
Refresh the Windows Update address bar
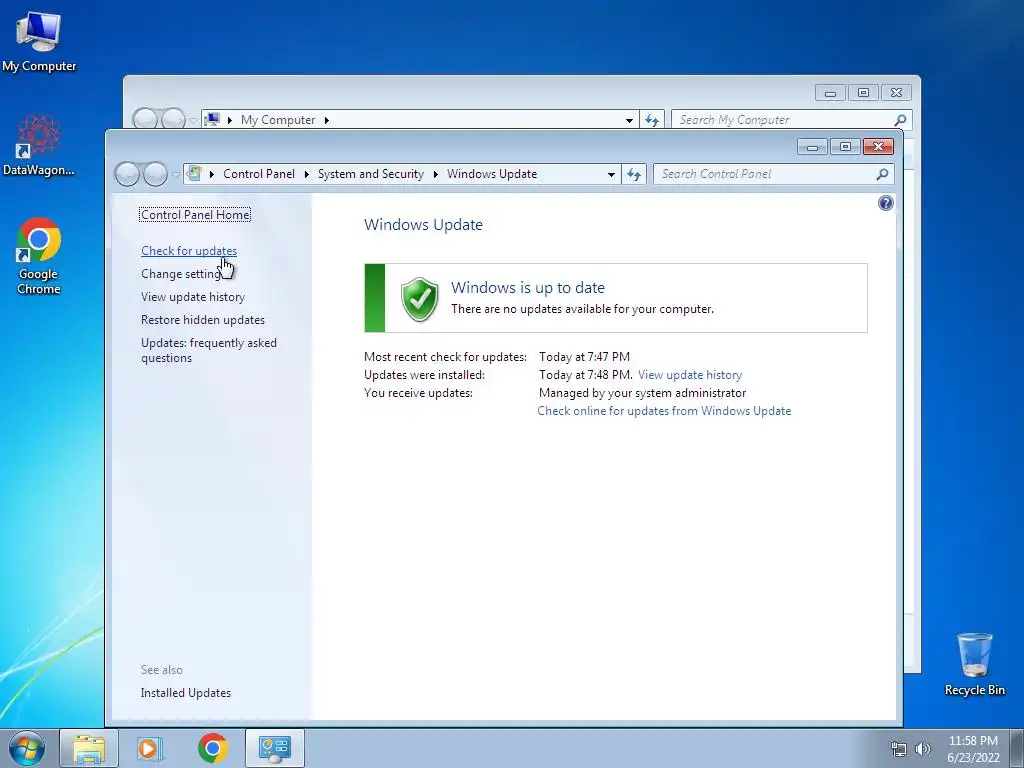pos(633,174)
